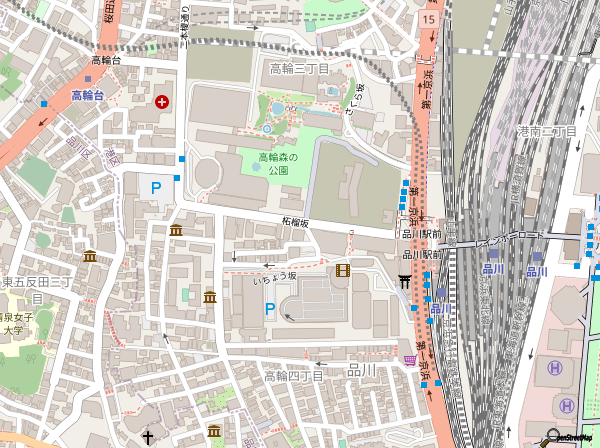Viewport: 600px width, 448px height.
Task: Select the shrine torii gate icon
Action: click(404, 283)
